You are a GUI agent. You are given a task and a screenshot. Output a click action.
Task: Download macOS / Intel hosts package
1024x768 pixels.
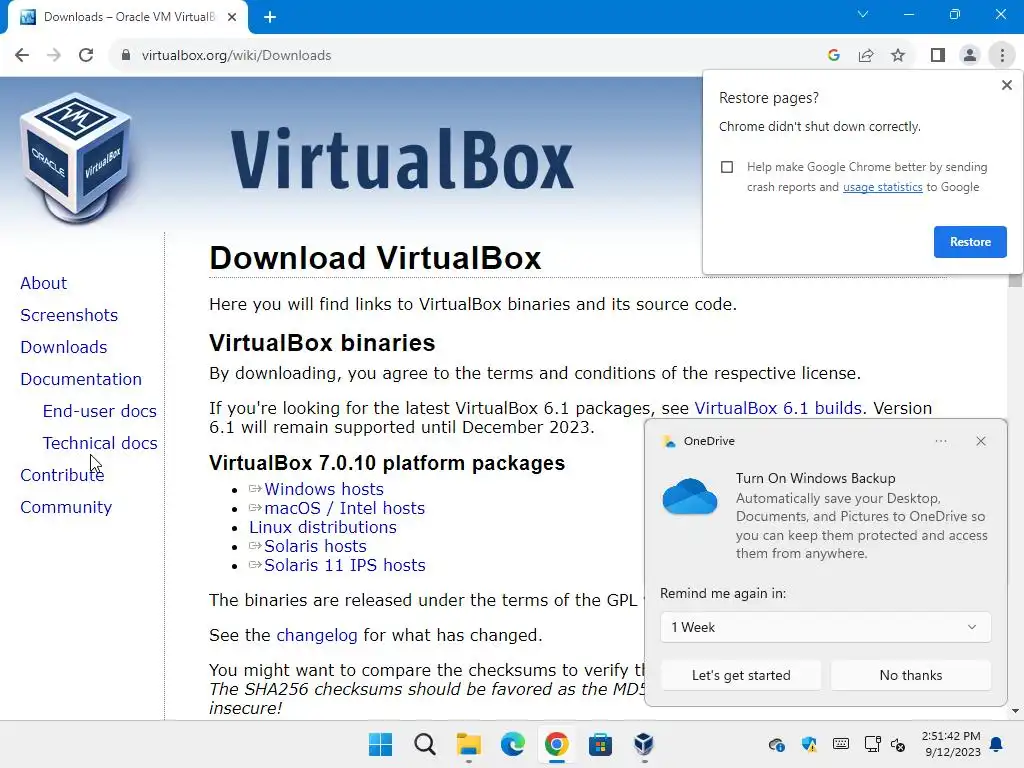pyautogui.click(x=344, y=508)
